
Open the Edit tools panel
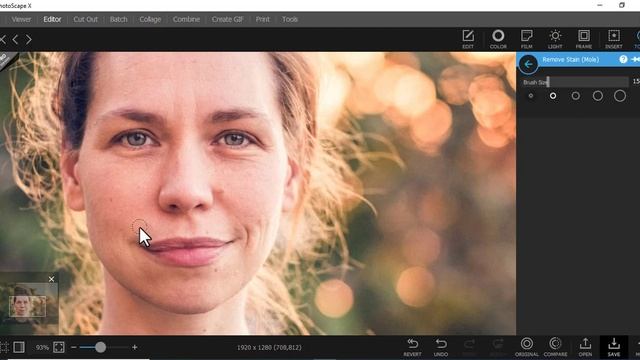pyautogui.click(x=468, y=39)
